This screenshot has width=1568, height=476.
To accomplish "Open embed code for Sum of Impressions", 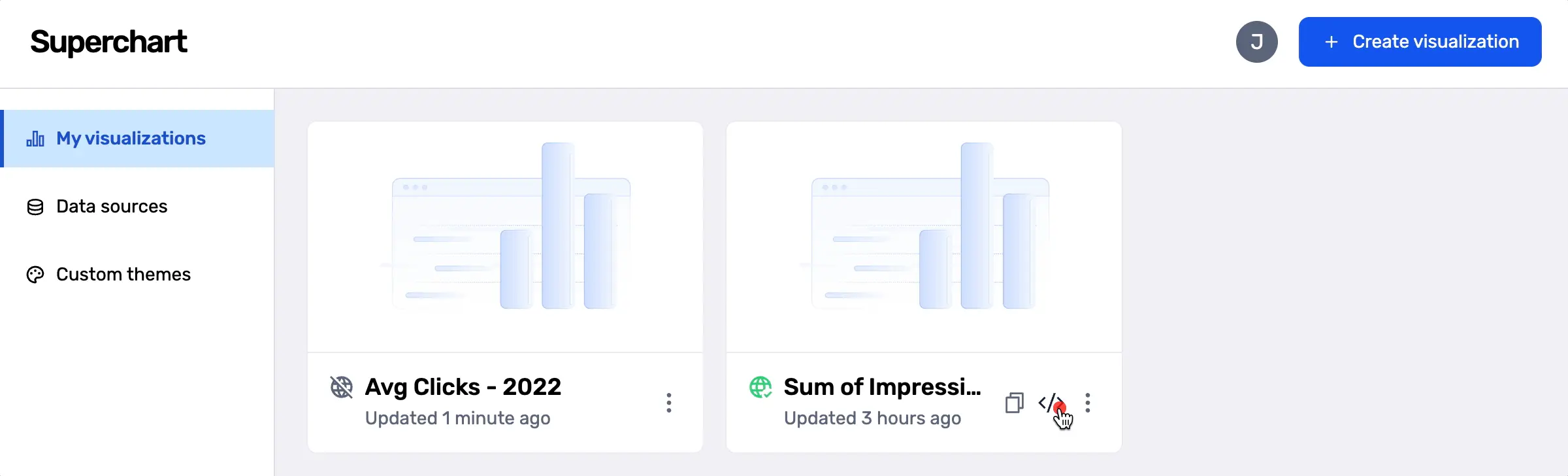I will point(1051,403).
